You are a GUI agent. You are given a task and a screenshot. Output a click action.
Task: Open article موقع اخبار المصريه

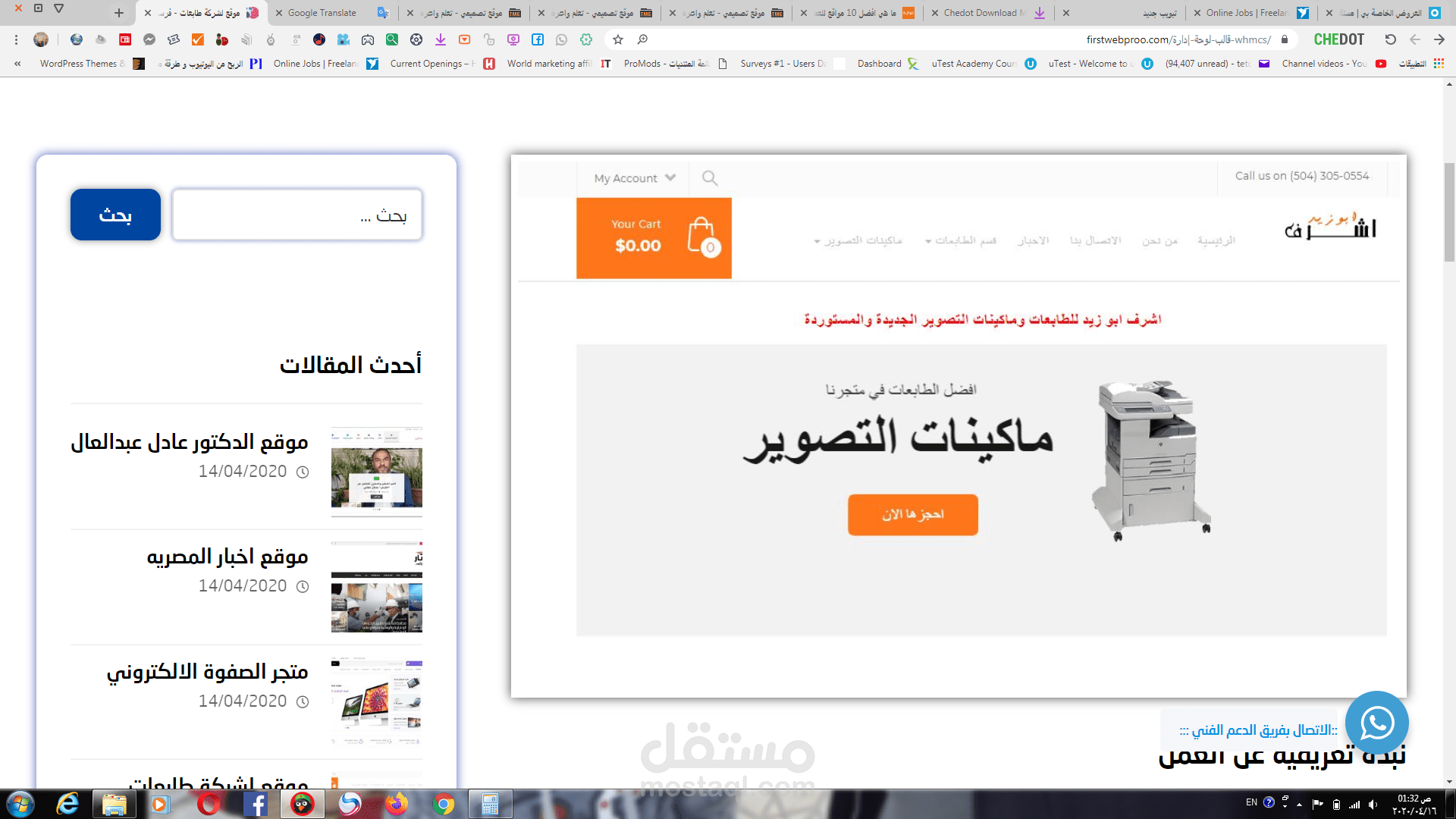click(x=227, y=557)
